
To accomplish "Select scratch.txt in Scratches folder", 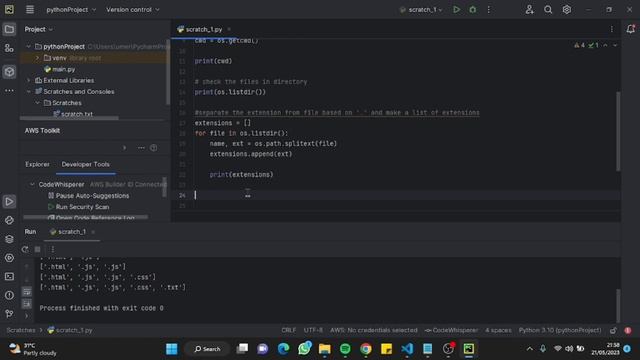I will (73, 114).
